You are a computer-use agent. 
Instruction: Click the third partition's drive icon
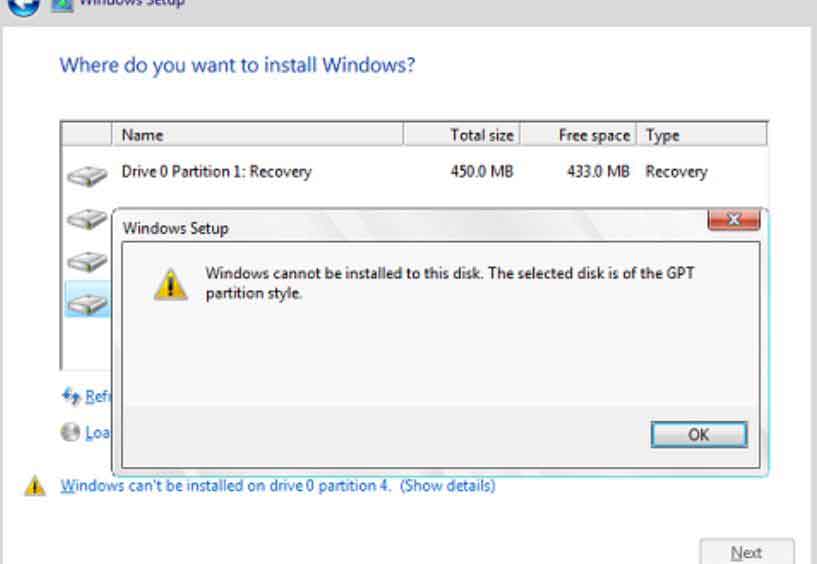tap(87, 260)
